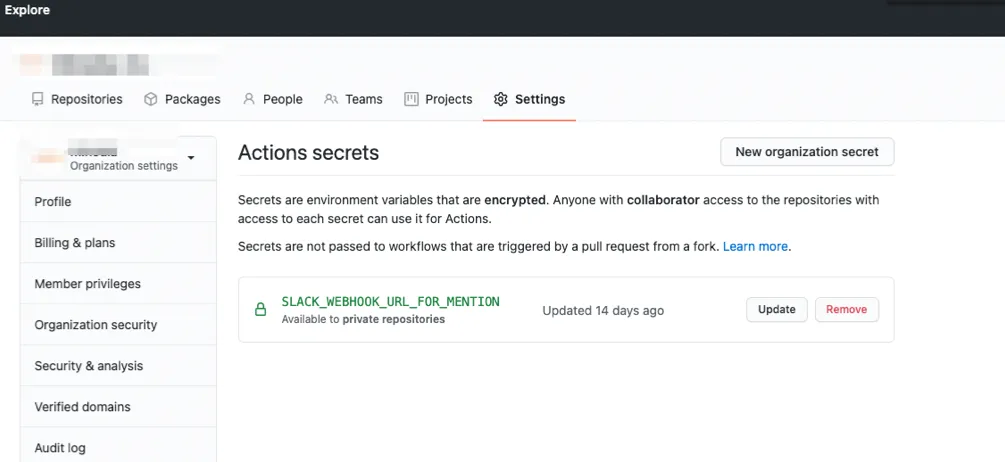The height and width of the screenshot is (462, 1005).
Task: Click the Teams group icon
Action: [329, 99]
